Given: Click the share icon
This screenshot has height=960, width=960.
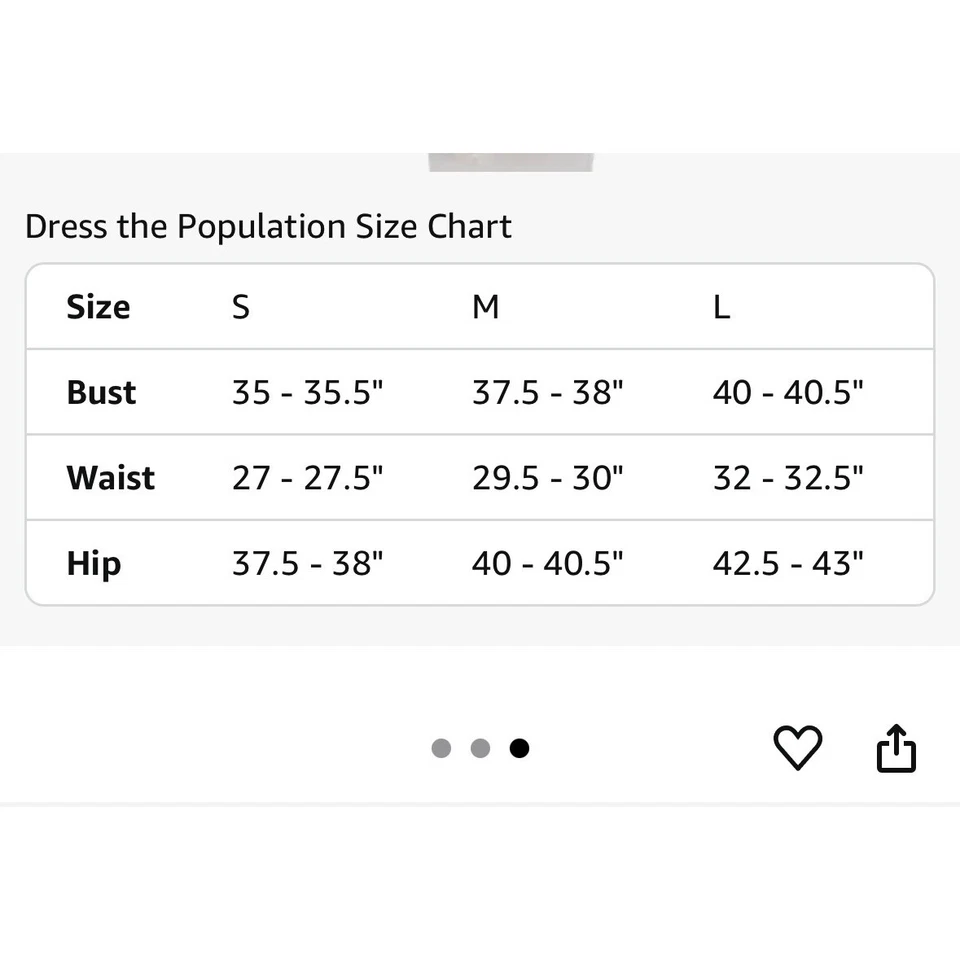Looking at the screenshot, I should click(896, 748).
